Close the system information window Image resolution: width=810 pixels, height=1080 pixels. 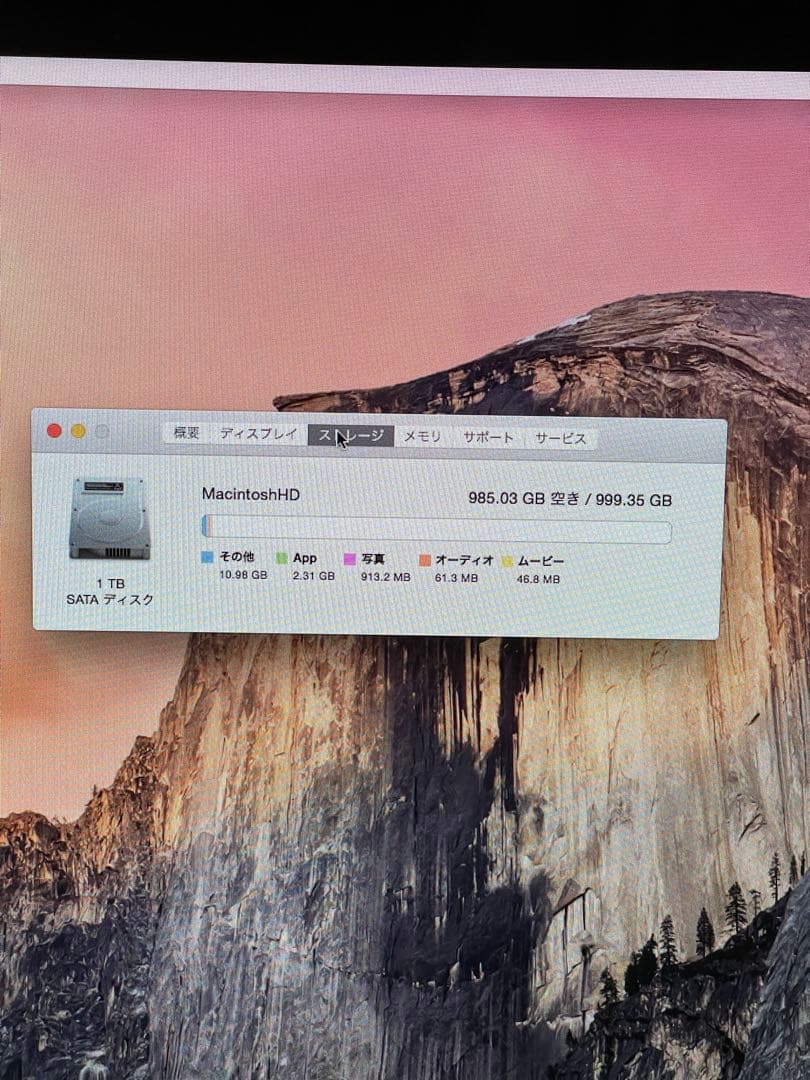(54, 430)
